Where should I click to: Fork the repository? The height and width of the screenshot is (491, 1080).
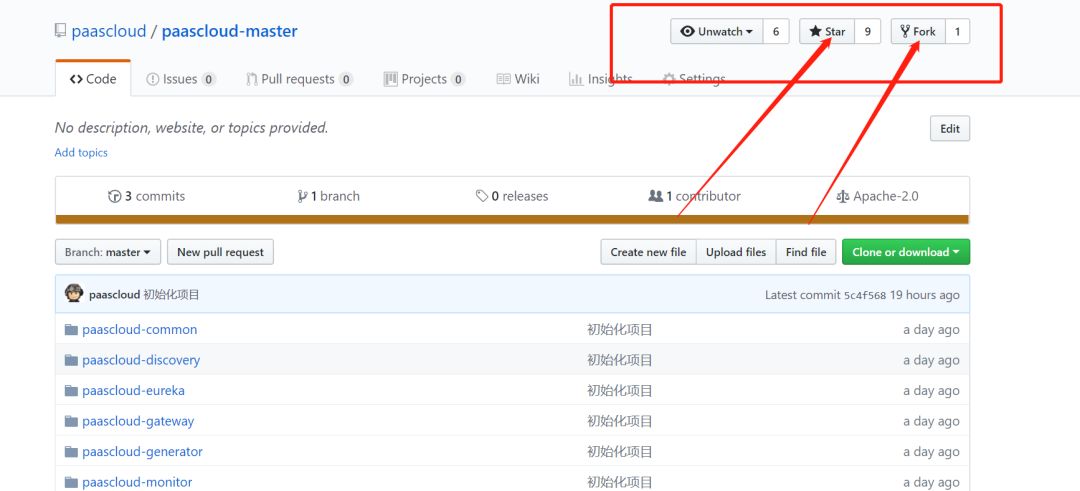point(918,32)
